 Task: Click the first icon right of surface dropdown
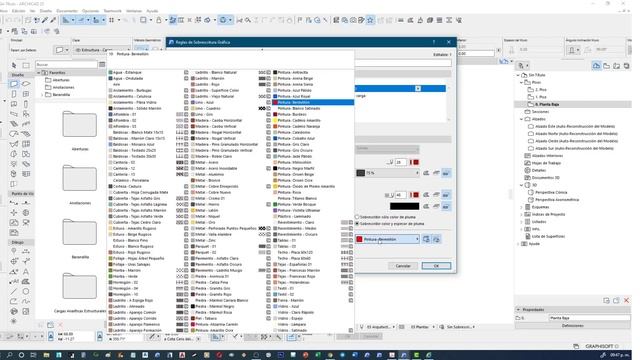[426, 239]
